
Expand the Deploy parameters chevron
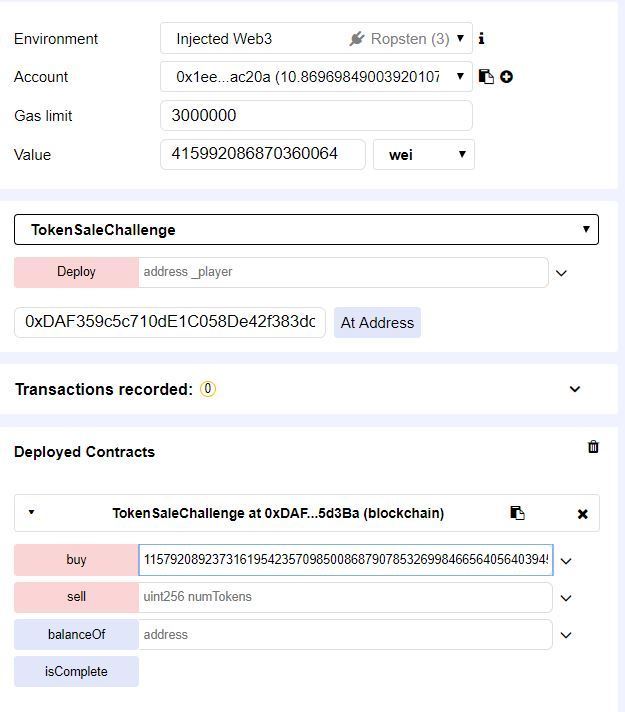tap(561, 273)
